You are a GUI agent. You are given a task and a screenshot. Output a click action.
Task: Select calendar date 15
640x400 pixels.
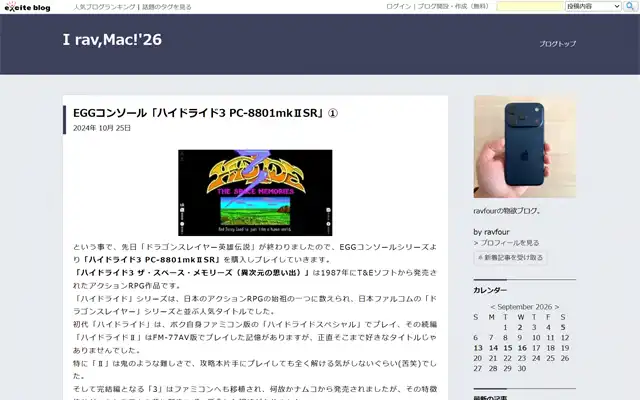coord(508,348)
